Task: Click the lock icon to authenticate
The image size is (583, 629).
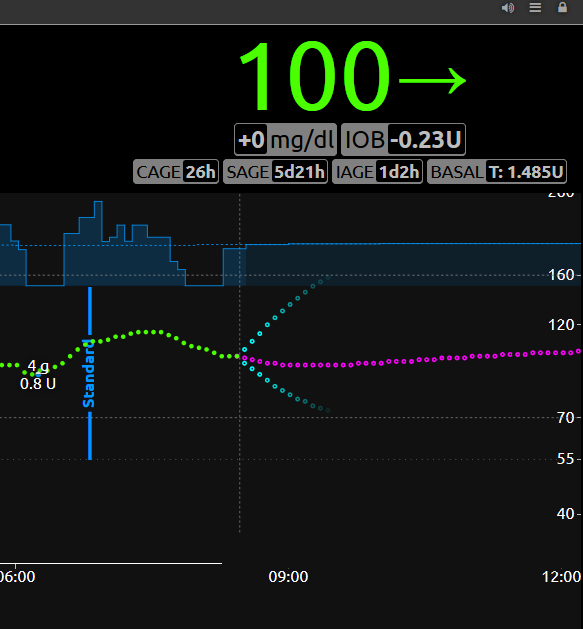Action: (563, 7)
